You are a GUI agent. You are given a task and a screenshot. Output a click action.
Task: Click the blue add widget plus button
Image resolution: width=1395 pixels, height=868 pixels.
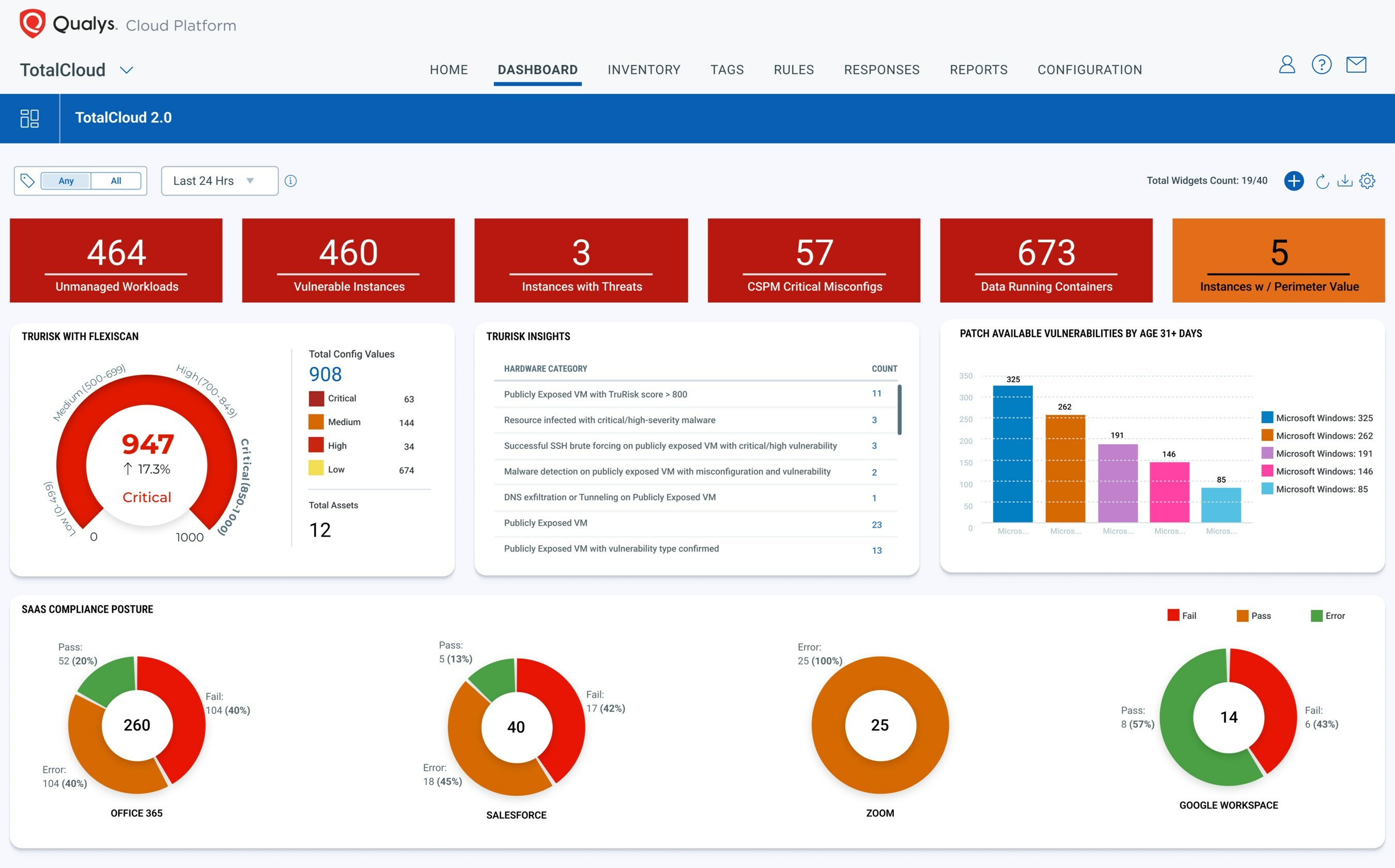[x=1293, y=181]
